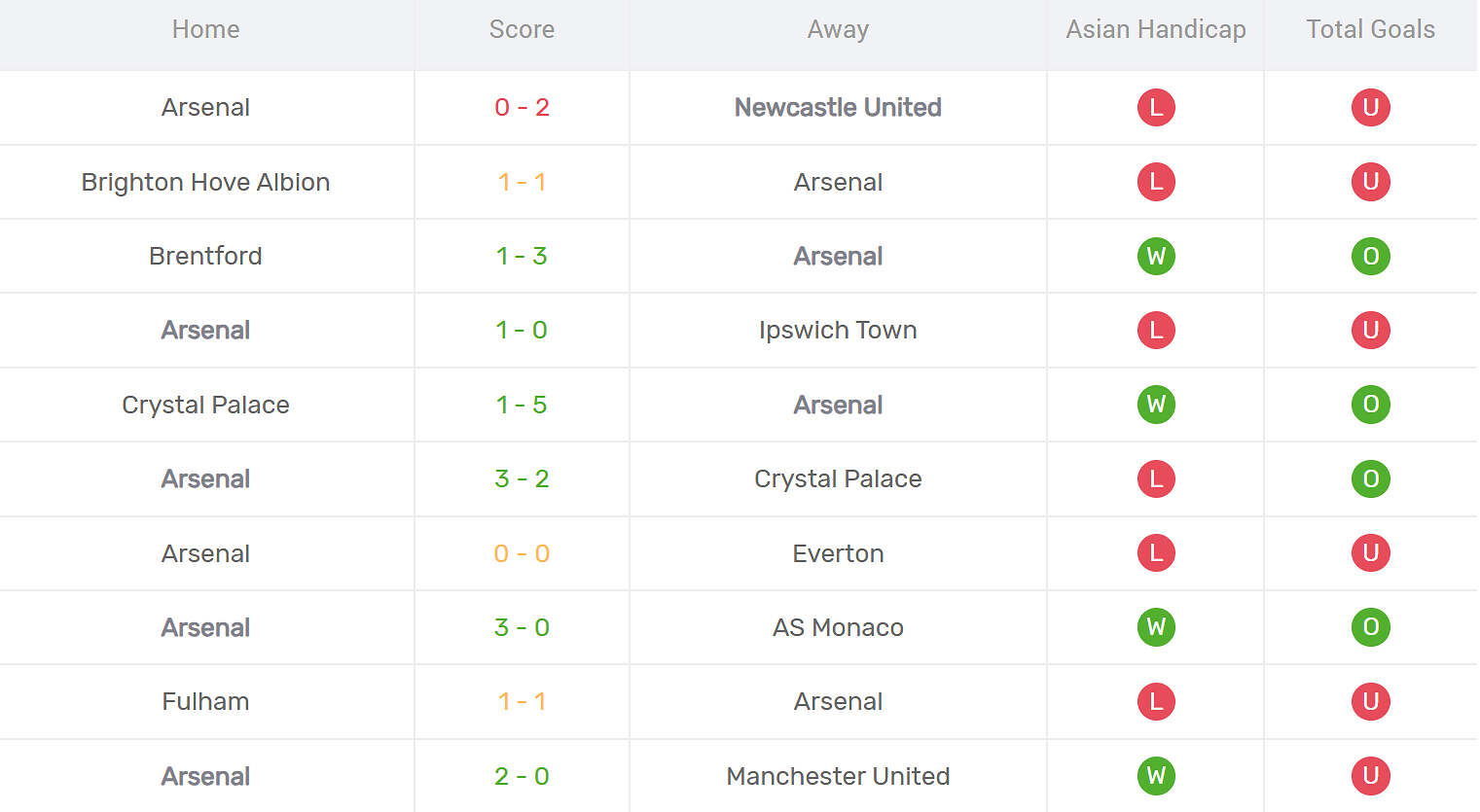Click green W handicap badge in Brentford row
This screenshot has height=812, width=1480.
point(1156,256)
